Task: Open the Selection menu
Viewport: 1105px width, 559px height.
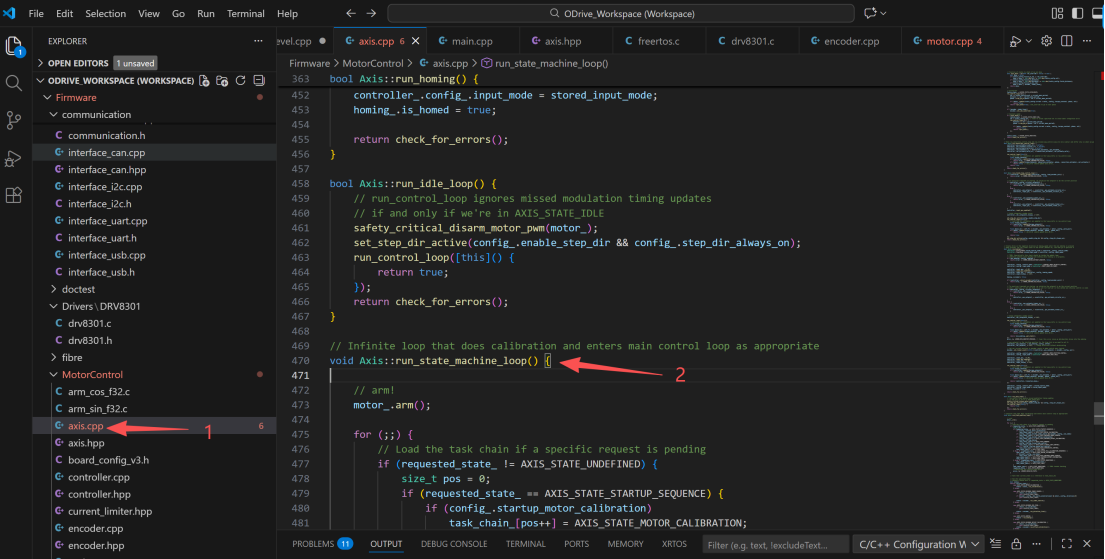Action: pos(106,13)
